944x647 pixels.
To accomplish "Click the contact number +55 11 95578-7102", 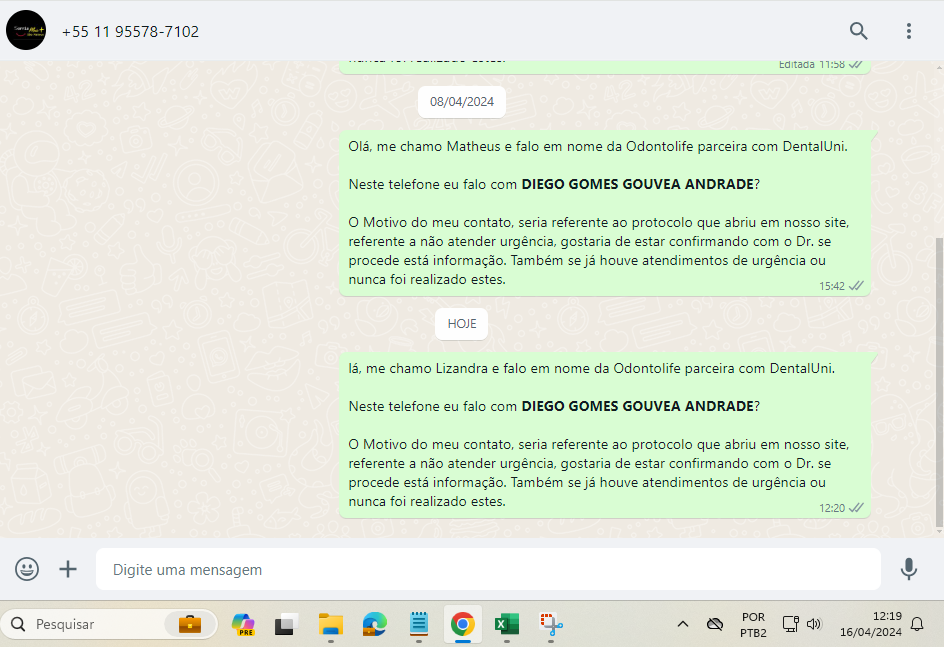I will click(130, 32).
